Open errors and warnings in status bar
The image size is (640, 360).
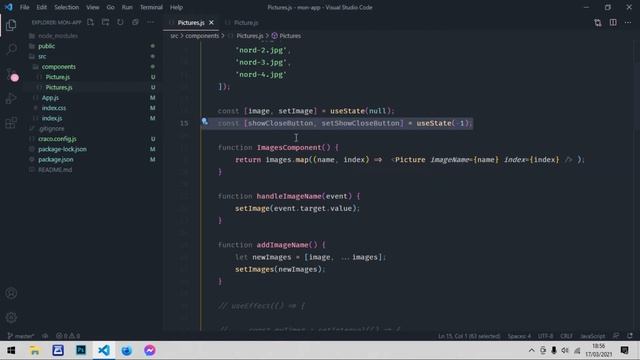(68, 336)
